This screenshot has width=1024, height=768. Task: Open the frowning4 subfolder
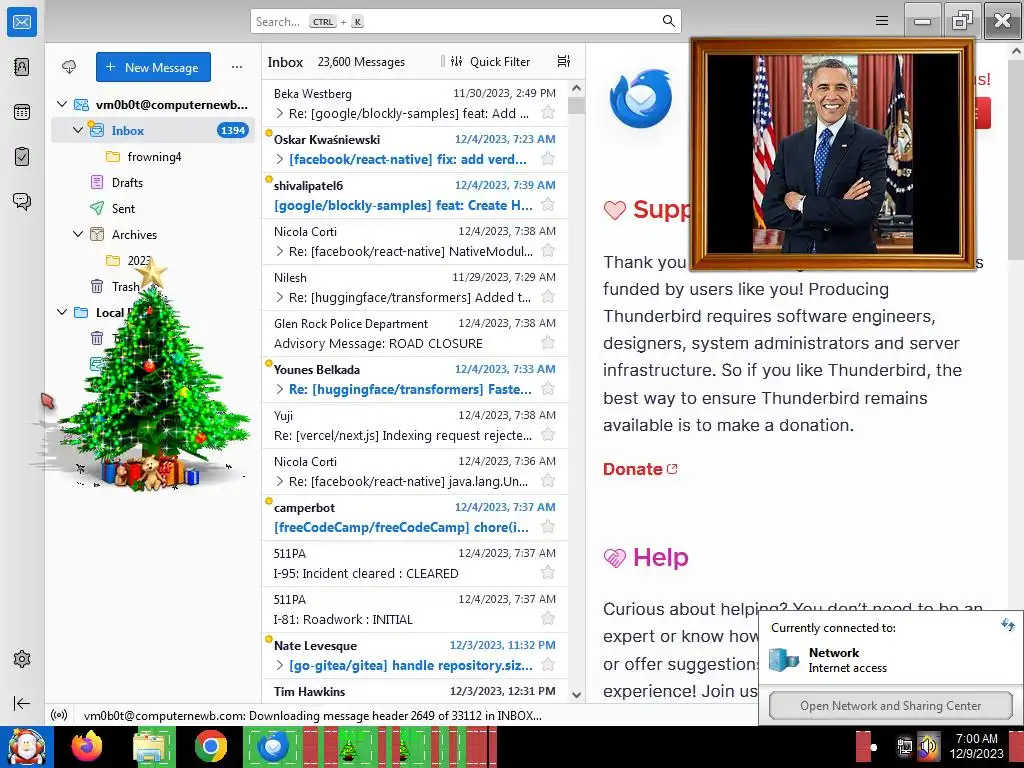click(x=153, y=157)
